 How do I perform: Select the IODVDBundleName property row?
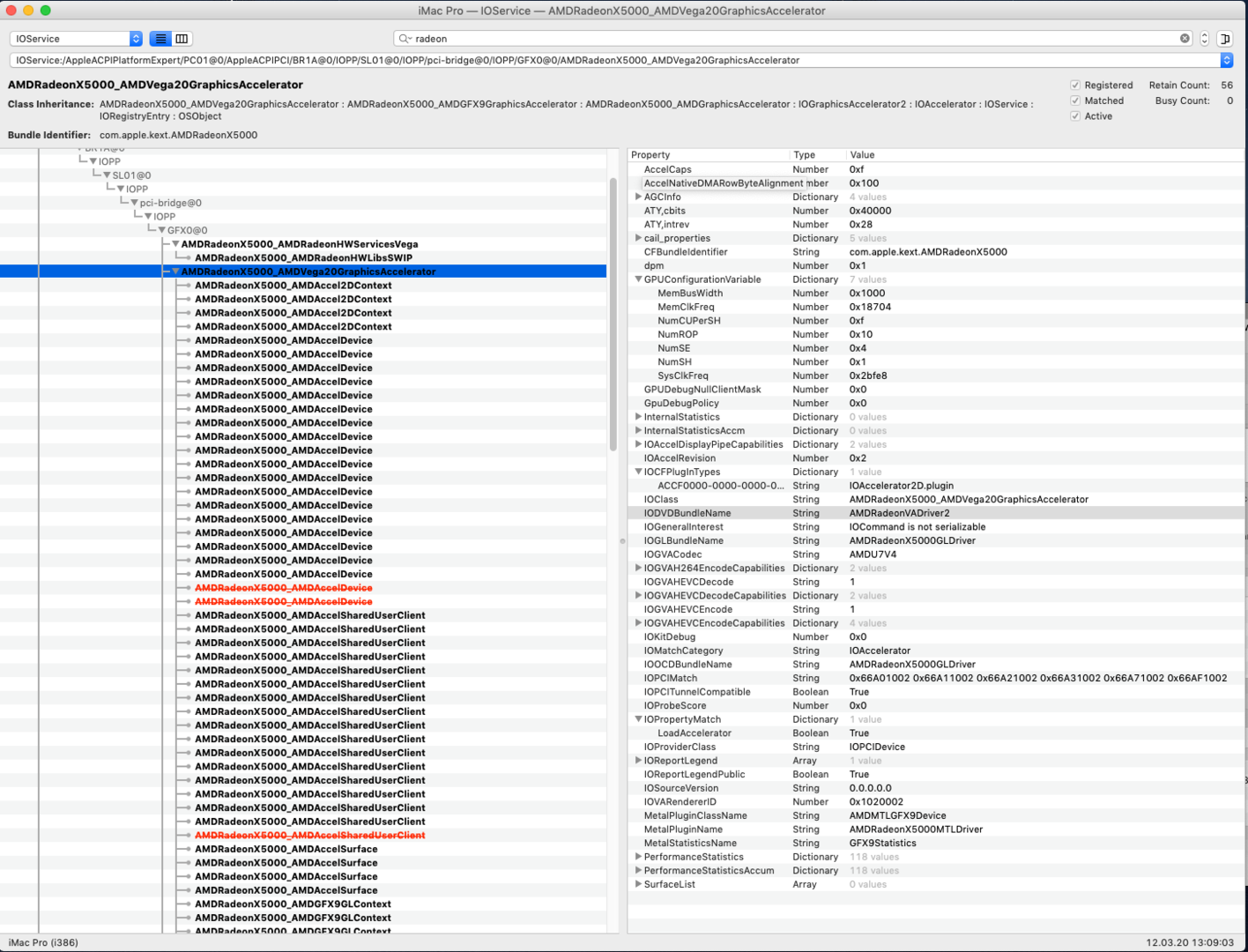(x=687, y=513)
